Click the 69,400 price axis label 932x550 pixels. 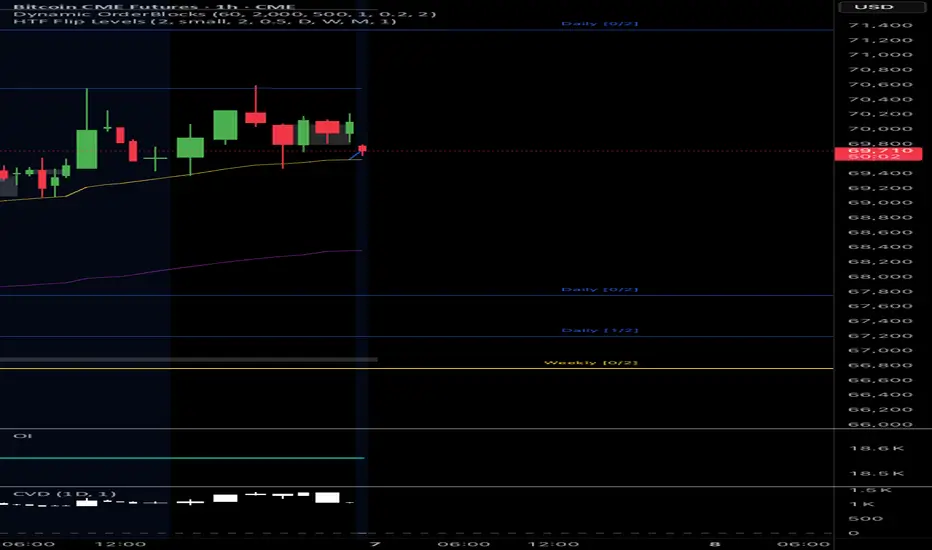(880, 173)
